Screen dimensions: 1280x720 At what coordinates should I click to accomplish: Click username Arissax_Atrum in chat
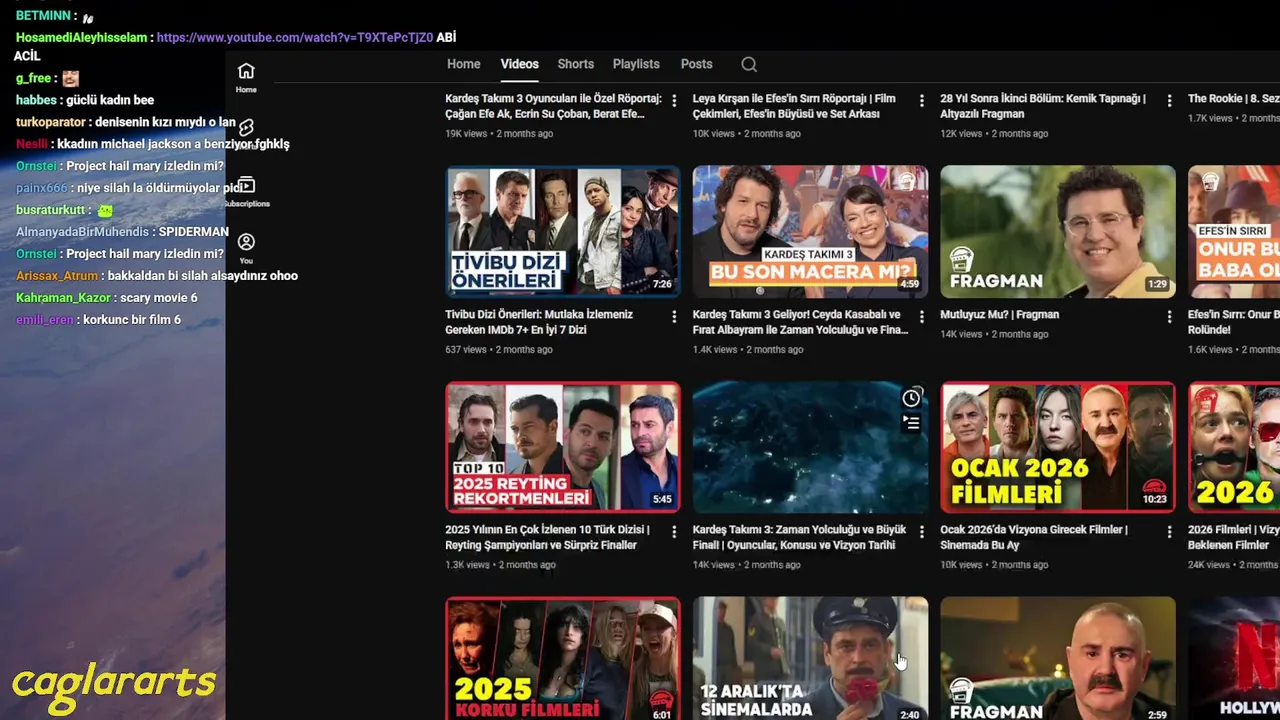(57, 276)
